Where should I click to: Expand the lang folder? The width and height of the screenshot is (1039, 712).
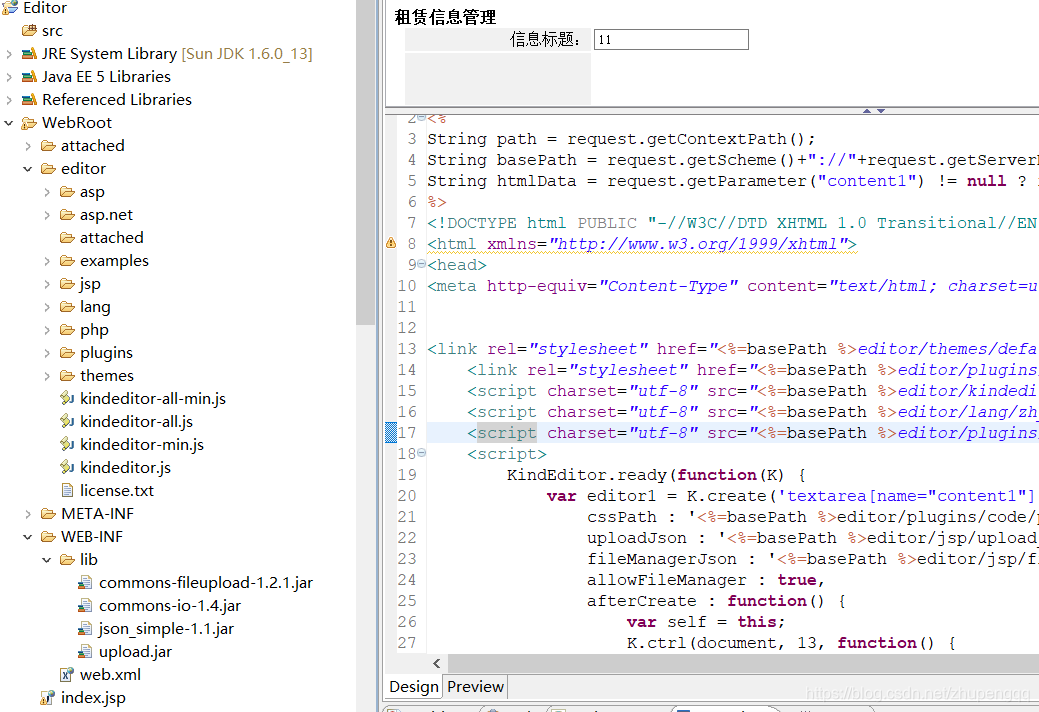tap(47, 307)
